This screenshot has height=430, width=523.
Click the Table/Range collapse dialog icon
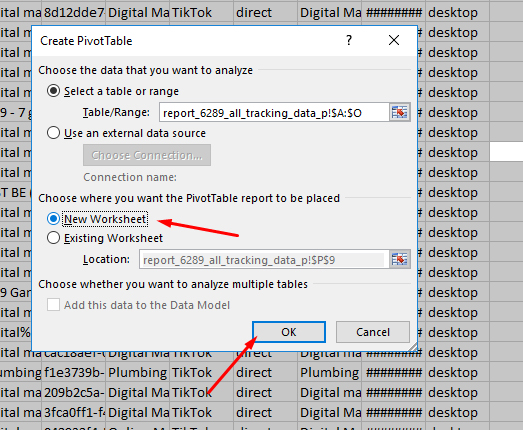pos(400,112)
